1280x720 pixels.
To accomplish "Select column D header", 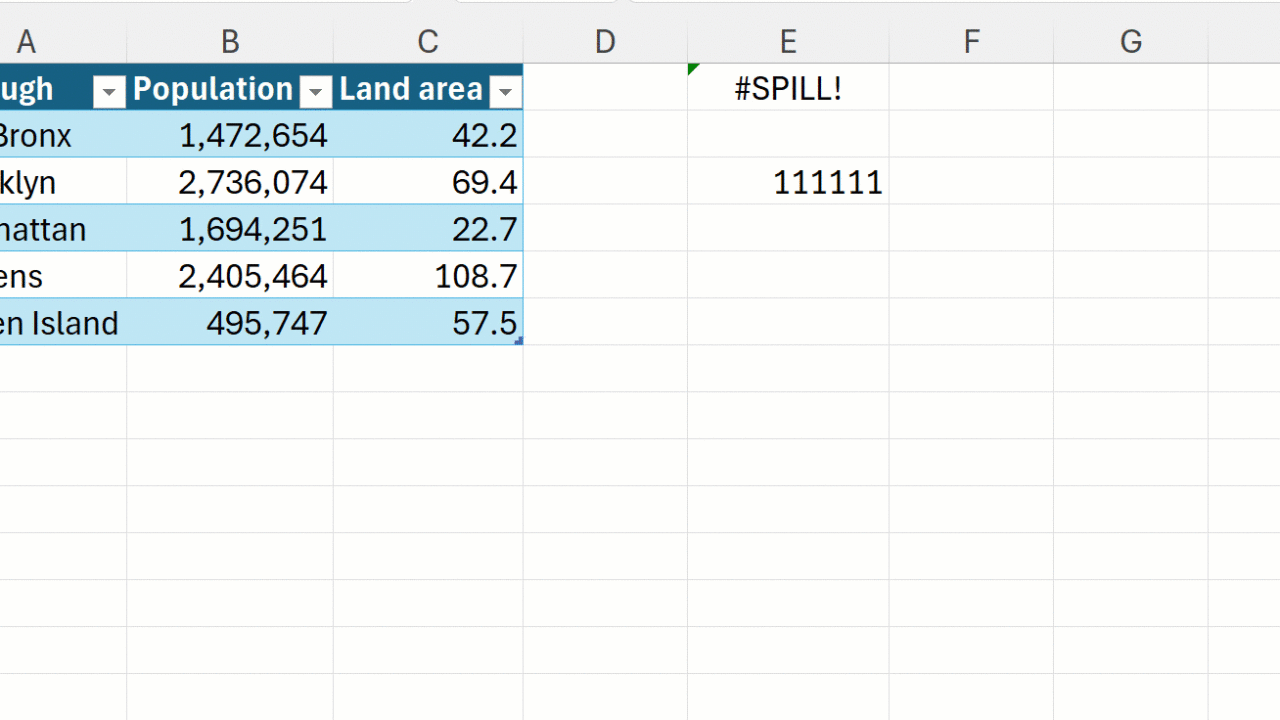I will 605,42.
